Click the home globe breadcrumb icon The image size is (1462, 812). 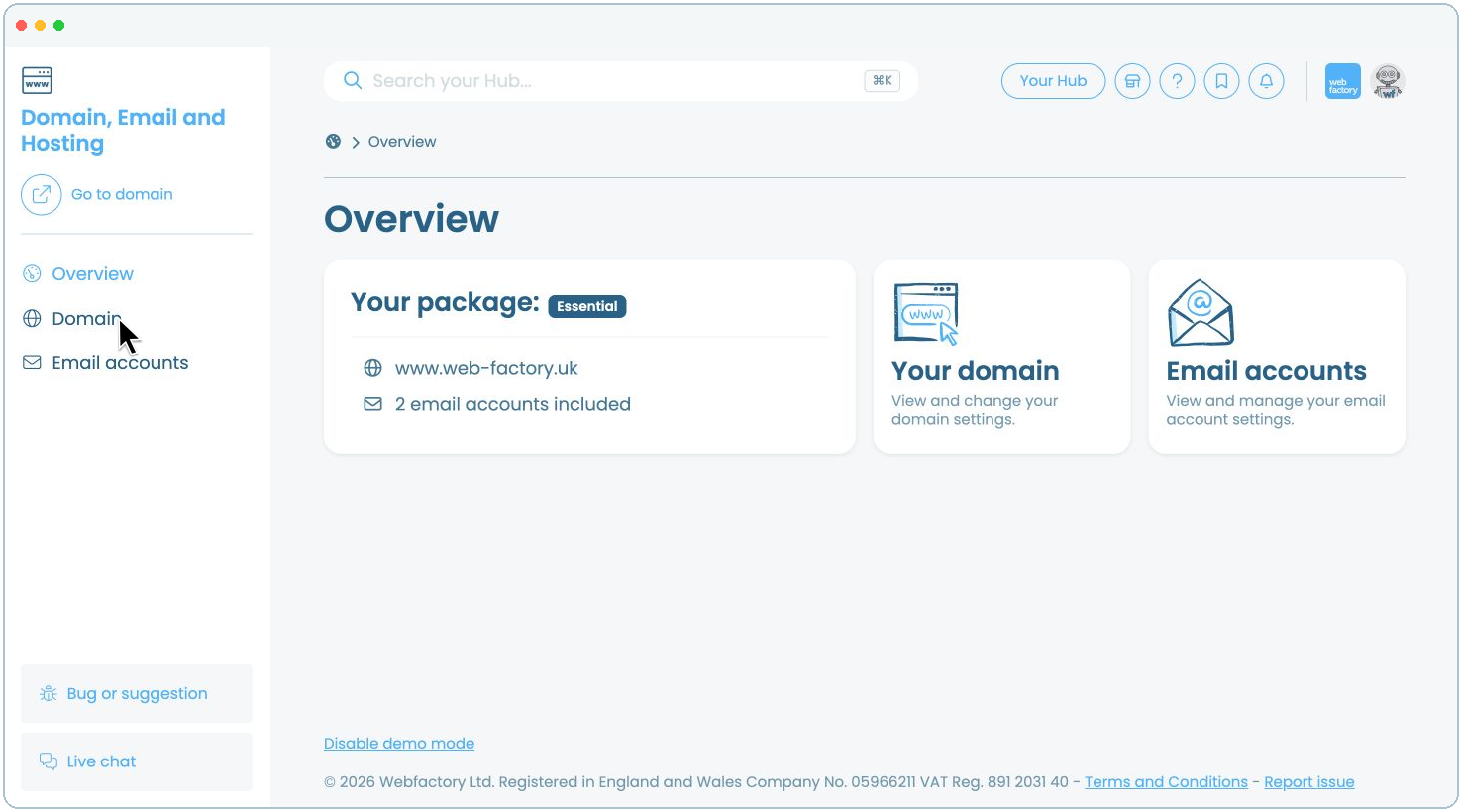pos(333,142)
